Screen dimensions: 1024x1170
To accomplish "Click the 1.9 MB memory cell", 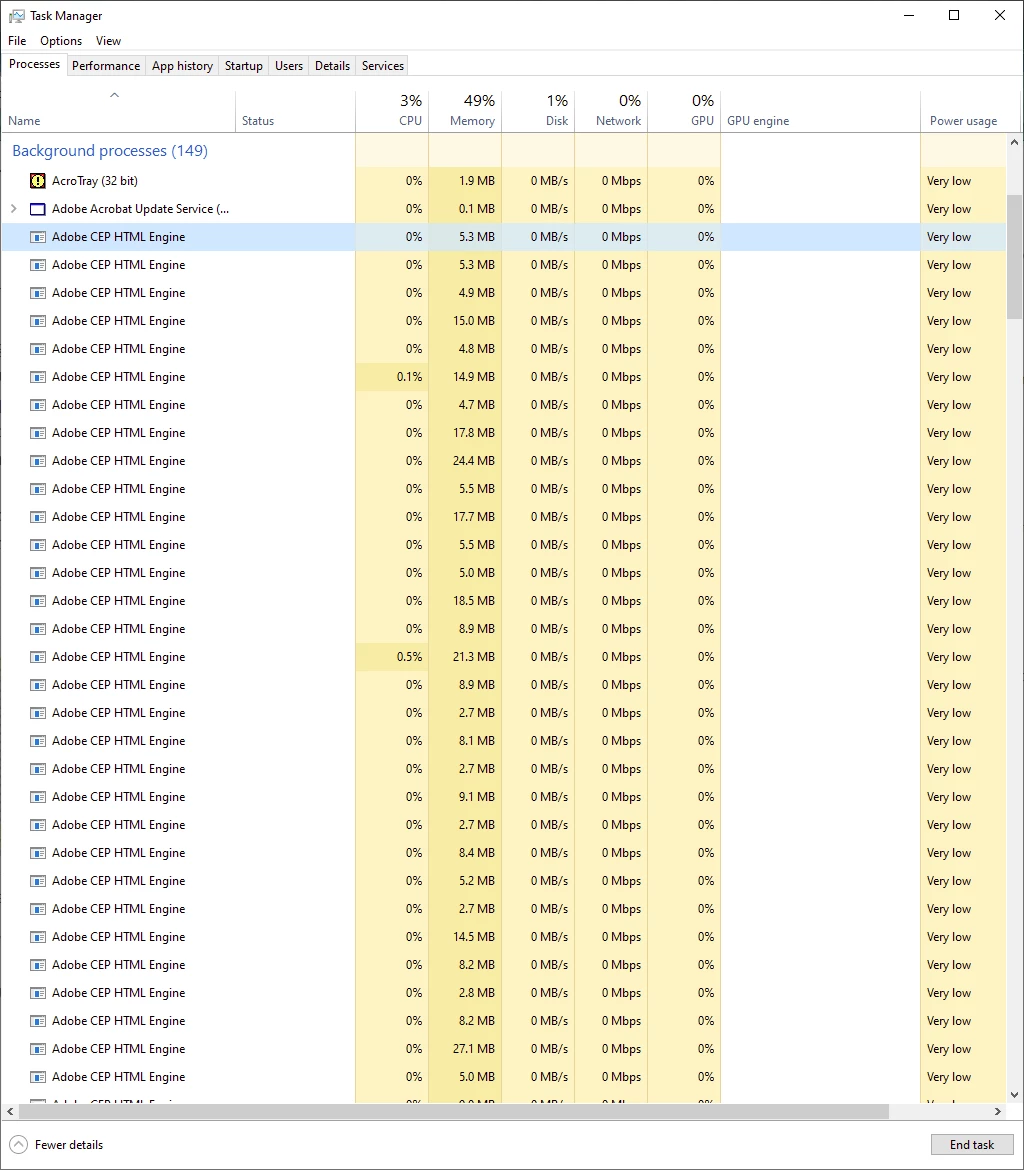I will [465, 181].
